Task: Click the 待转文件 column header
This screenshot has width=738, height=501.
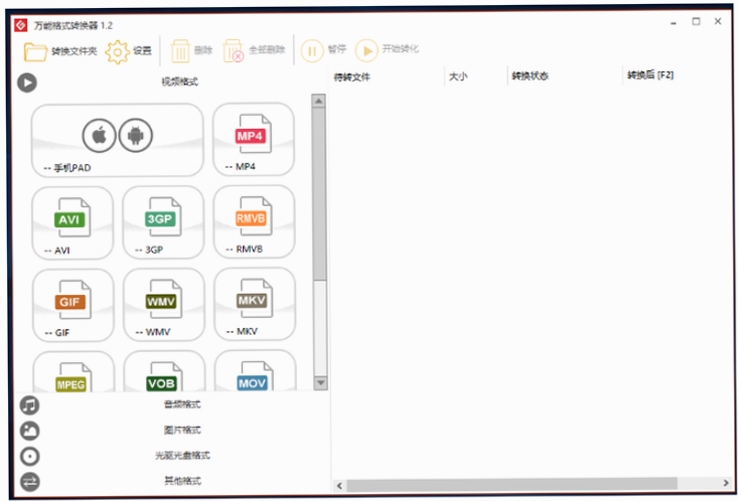Action: point(352,77)
